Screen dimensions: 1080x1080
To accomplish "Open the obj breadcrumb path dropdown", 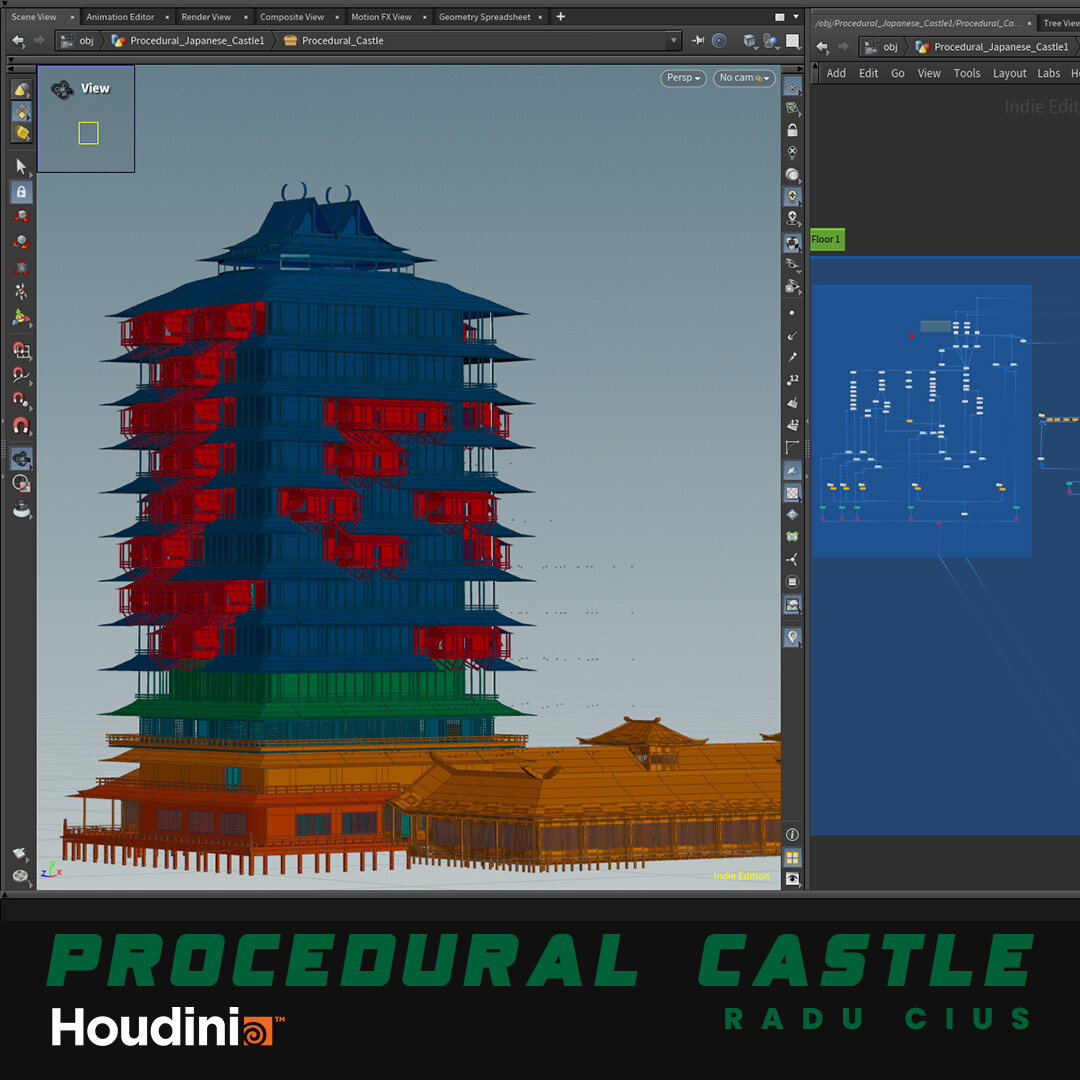I will coord(85,40).
